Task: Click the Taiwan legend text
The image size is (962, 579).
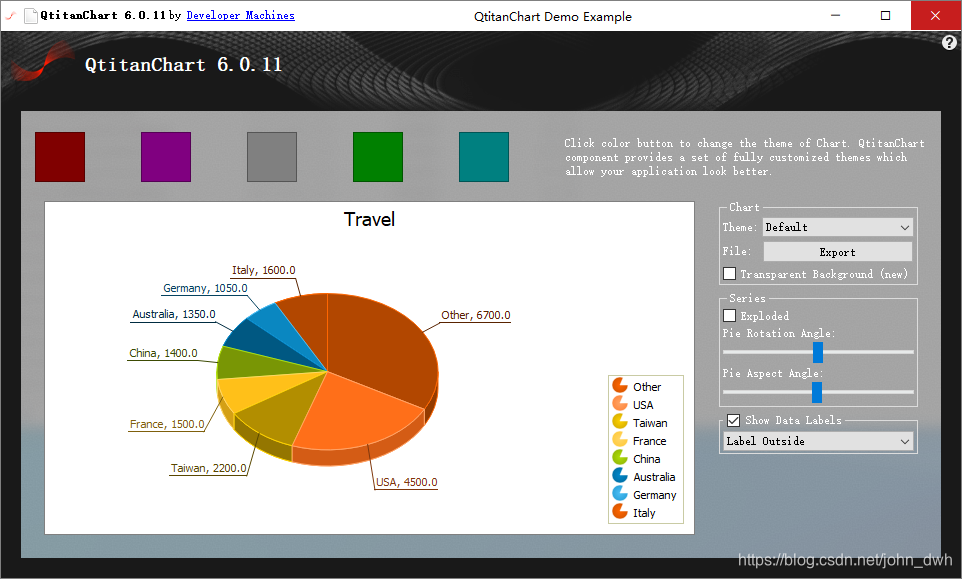Action: pyautogui.click(x=650, y=423)
